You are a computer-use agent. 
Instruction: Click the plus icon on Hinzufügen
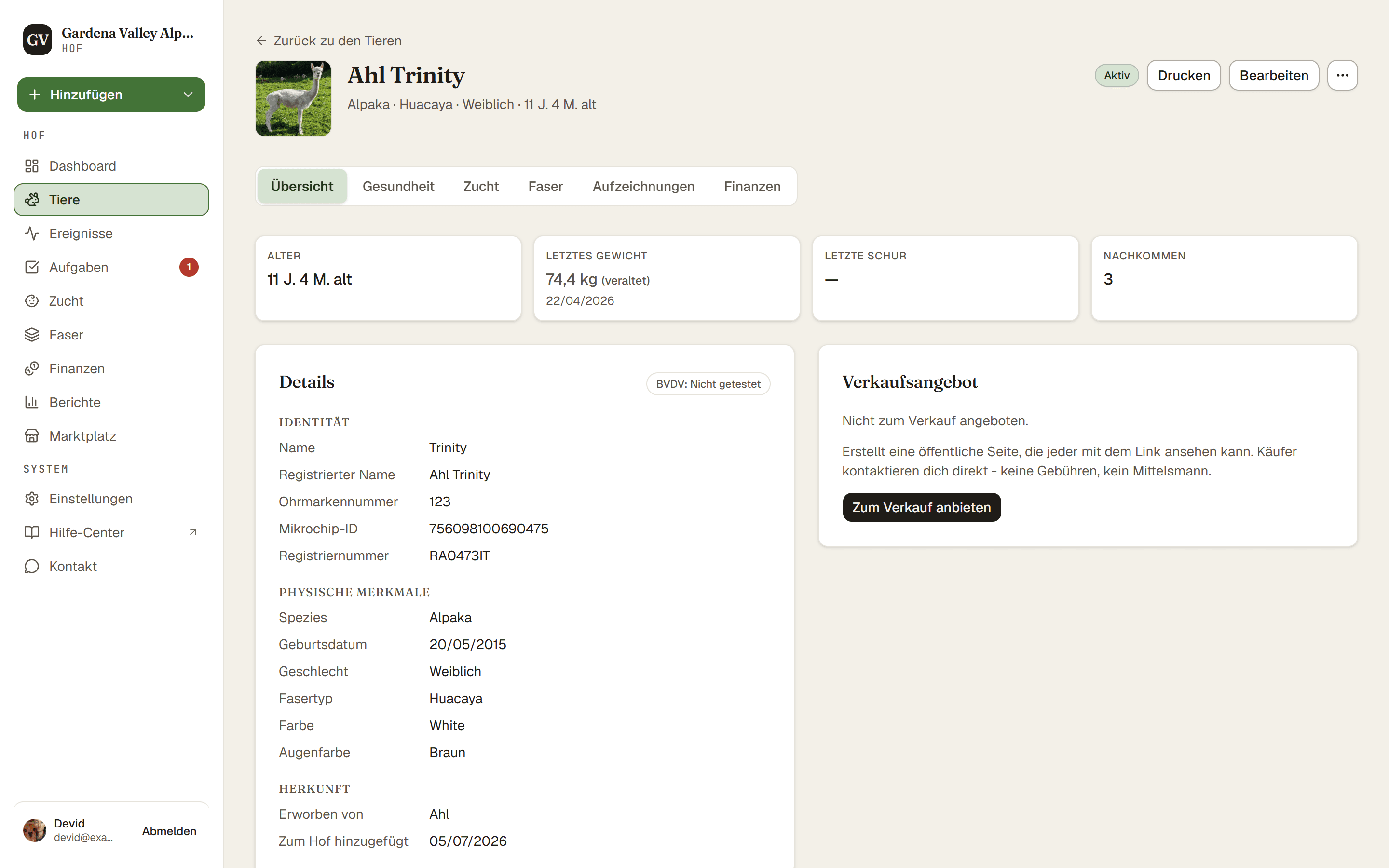pyautogui.click(x=34, y=95)
